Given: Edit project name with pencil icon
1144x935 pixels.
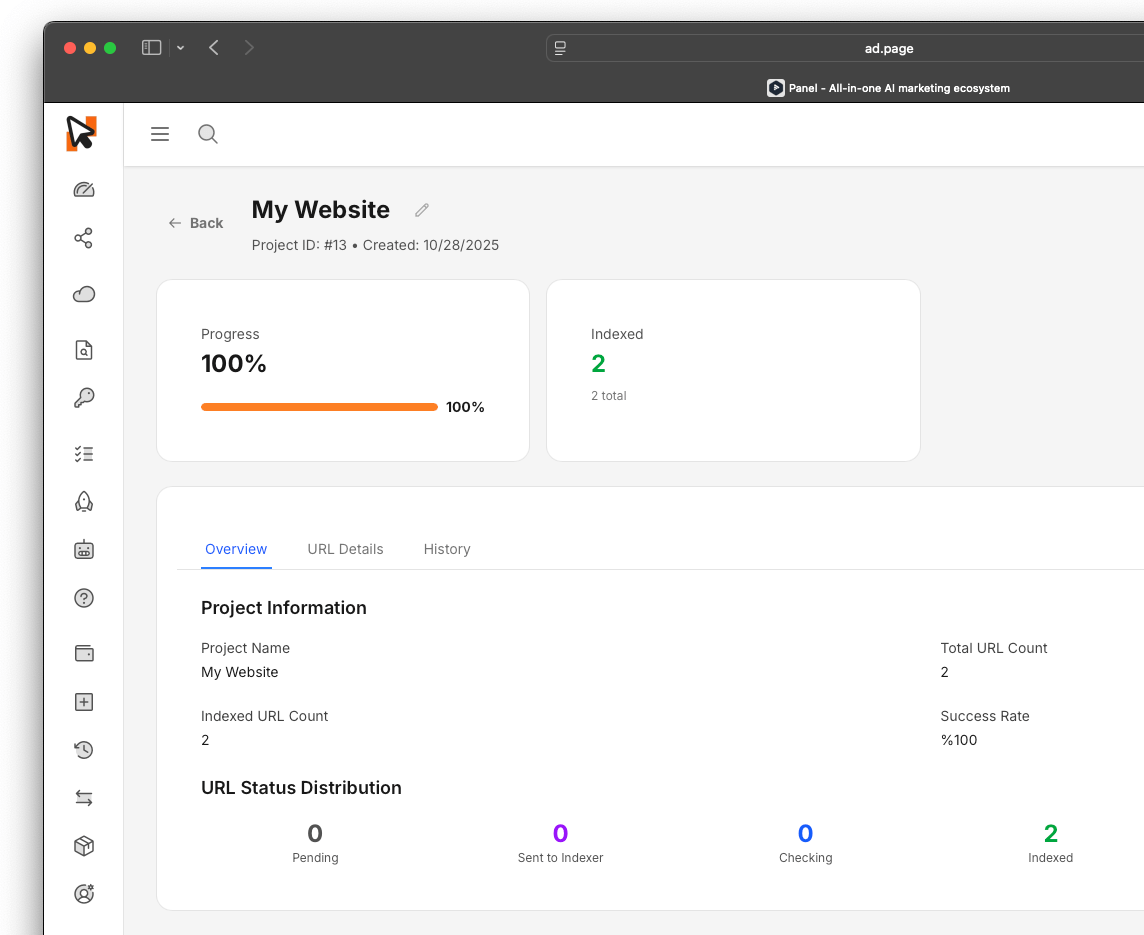Looking at the screenshot, I should [x=422, y=210].
